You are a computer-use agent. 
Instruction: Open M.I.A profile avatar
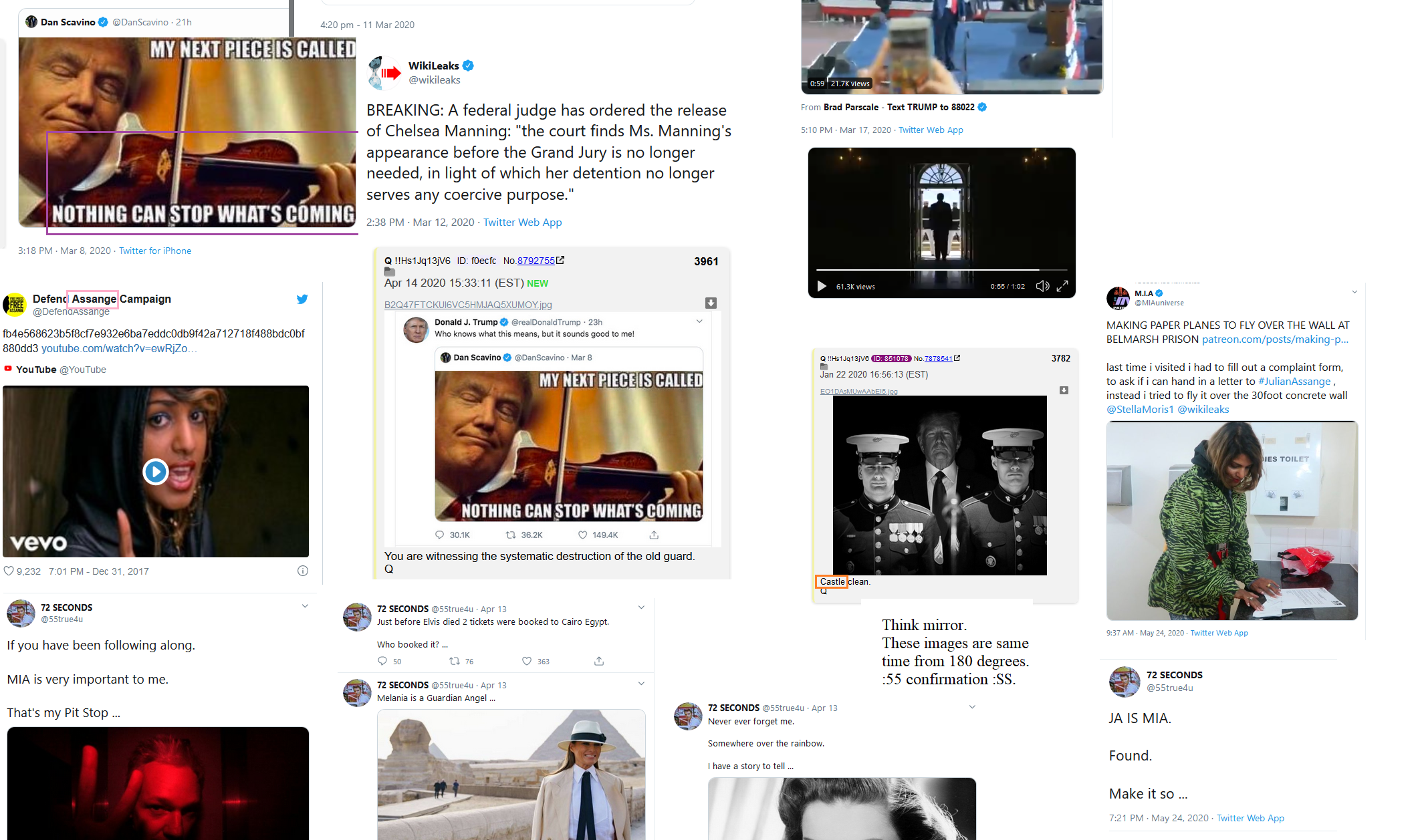pos(1118,298)
